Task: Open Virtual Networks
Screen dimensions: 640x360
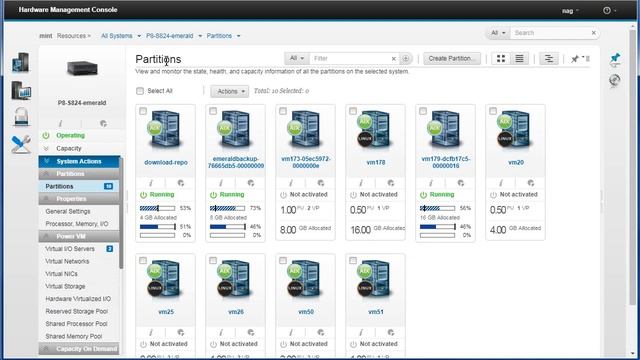Action: (67, 261)
